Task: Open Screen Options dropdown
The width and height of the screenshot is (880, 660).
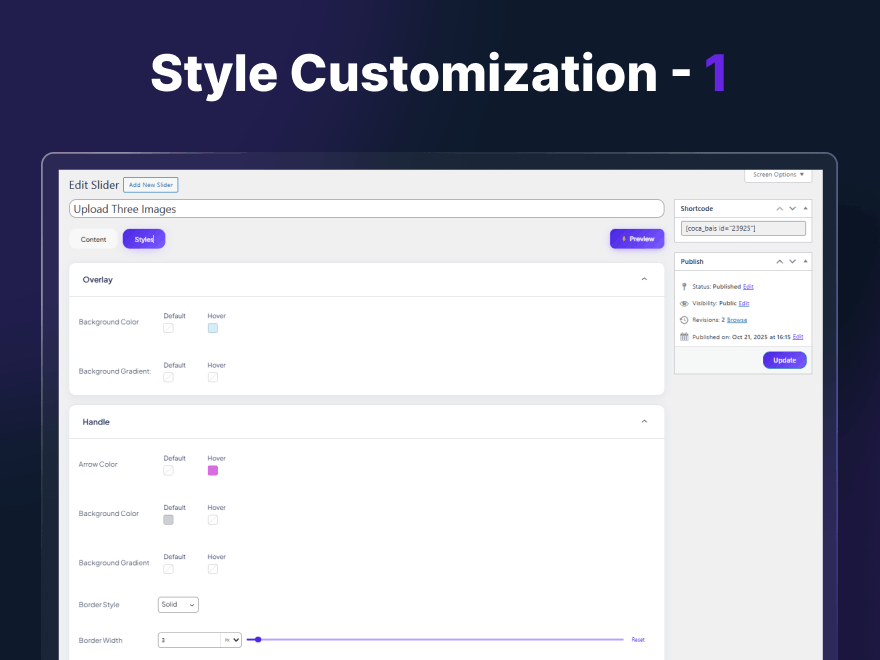Action: click(778, 175)
